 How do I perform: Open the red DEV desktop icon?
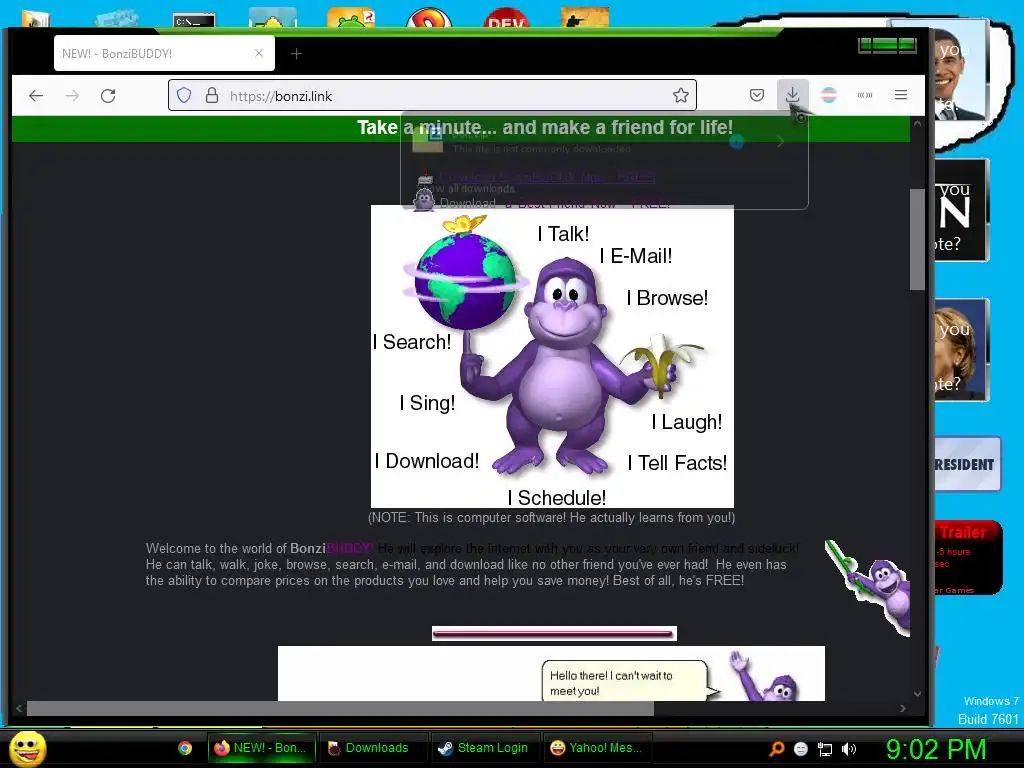click(x=506, y=20)
